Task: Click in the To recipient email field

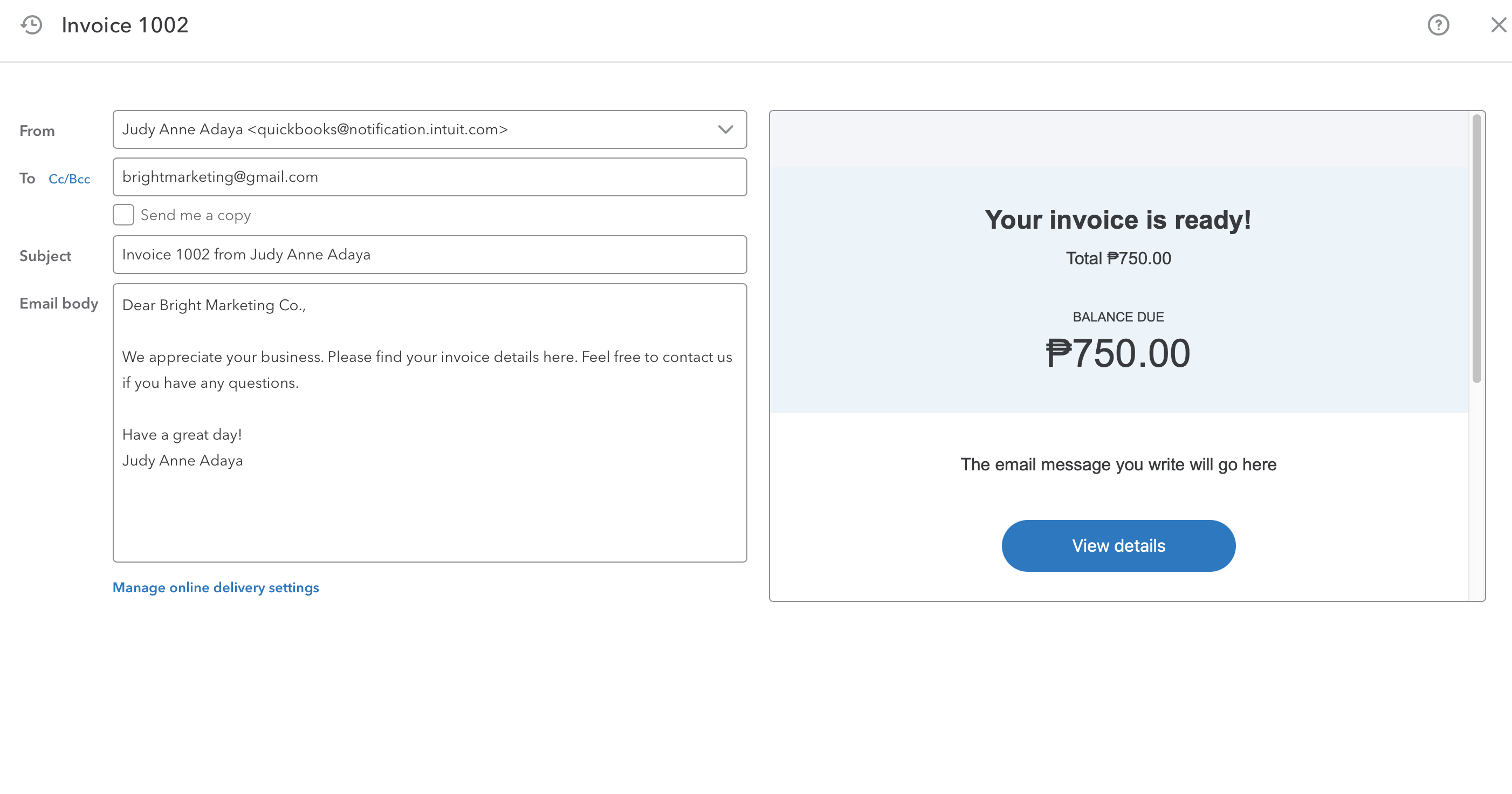Action: pyautogui.click(x=430, y=177)
